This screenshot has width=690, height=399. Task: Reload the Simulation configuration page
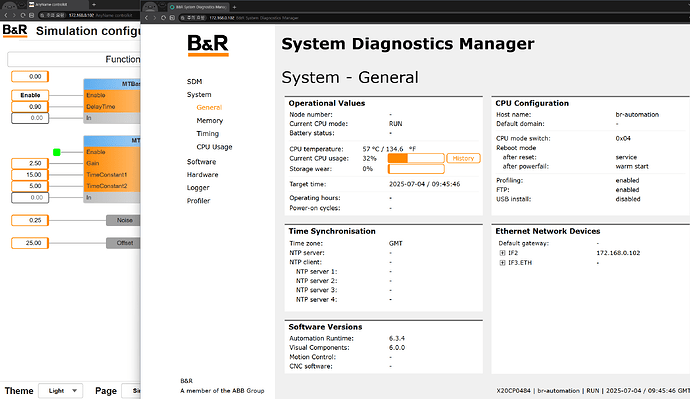coord(23,15)
